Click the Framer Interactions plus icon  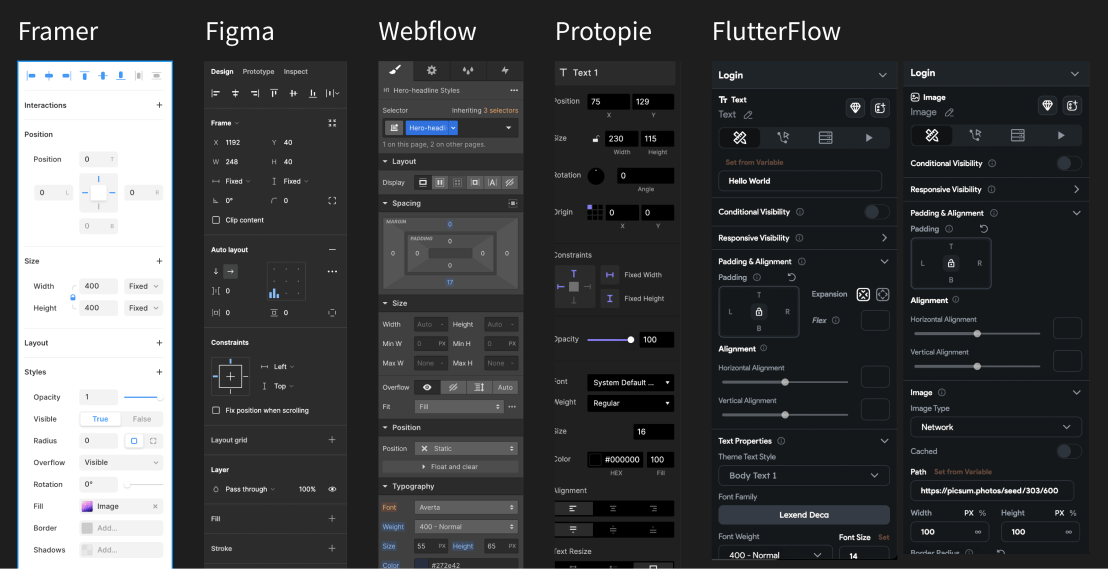click(x=159, y=105)
